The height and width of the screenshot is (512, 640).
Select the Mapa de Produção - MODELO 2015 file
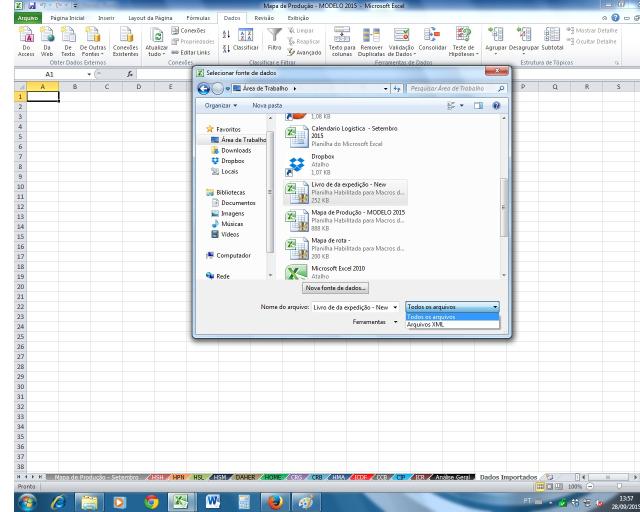[x=345, y=220]
